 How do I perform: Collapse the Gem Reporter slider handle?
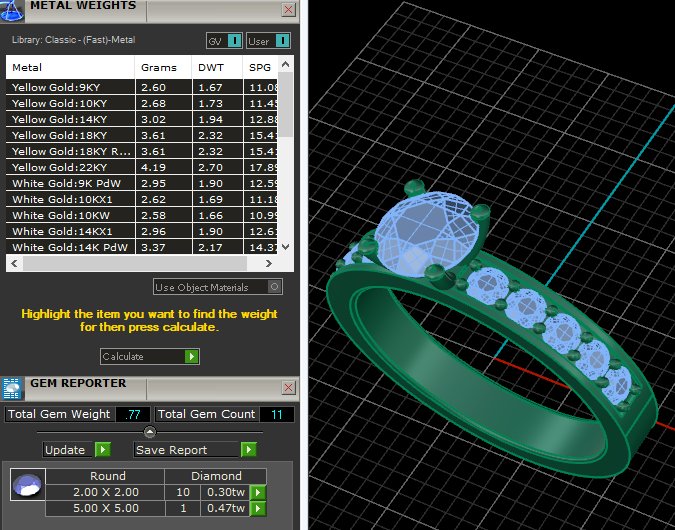(x=150, y=431)
